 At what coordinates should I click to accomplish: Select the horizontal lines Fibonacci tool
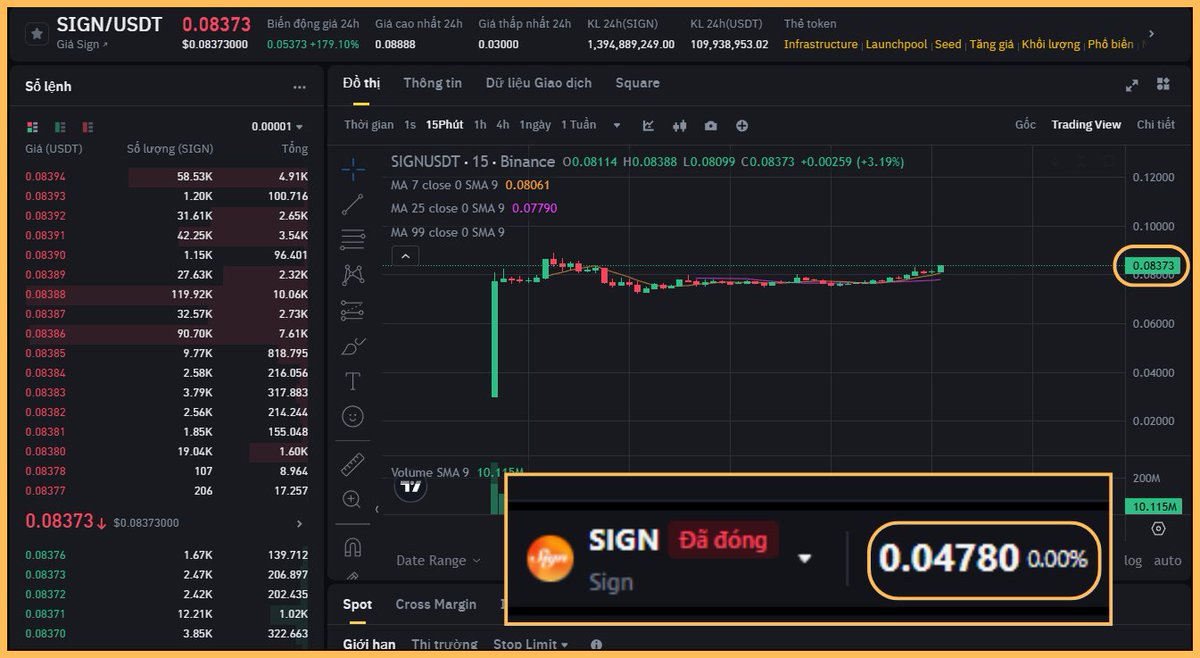point(353,239)
